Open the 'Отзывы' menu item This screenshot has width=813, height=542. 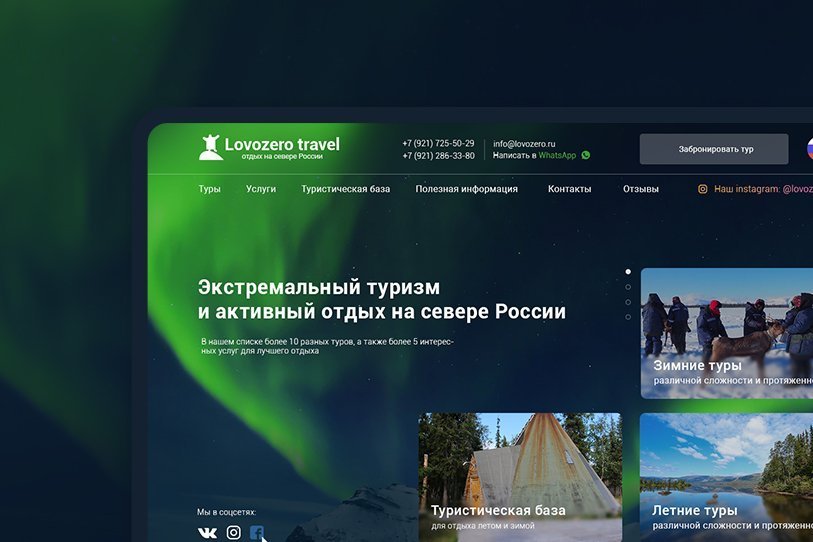point(641,189)
